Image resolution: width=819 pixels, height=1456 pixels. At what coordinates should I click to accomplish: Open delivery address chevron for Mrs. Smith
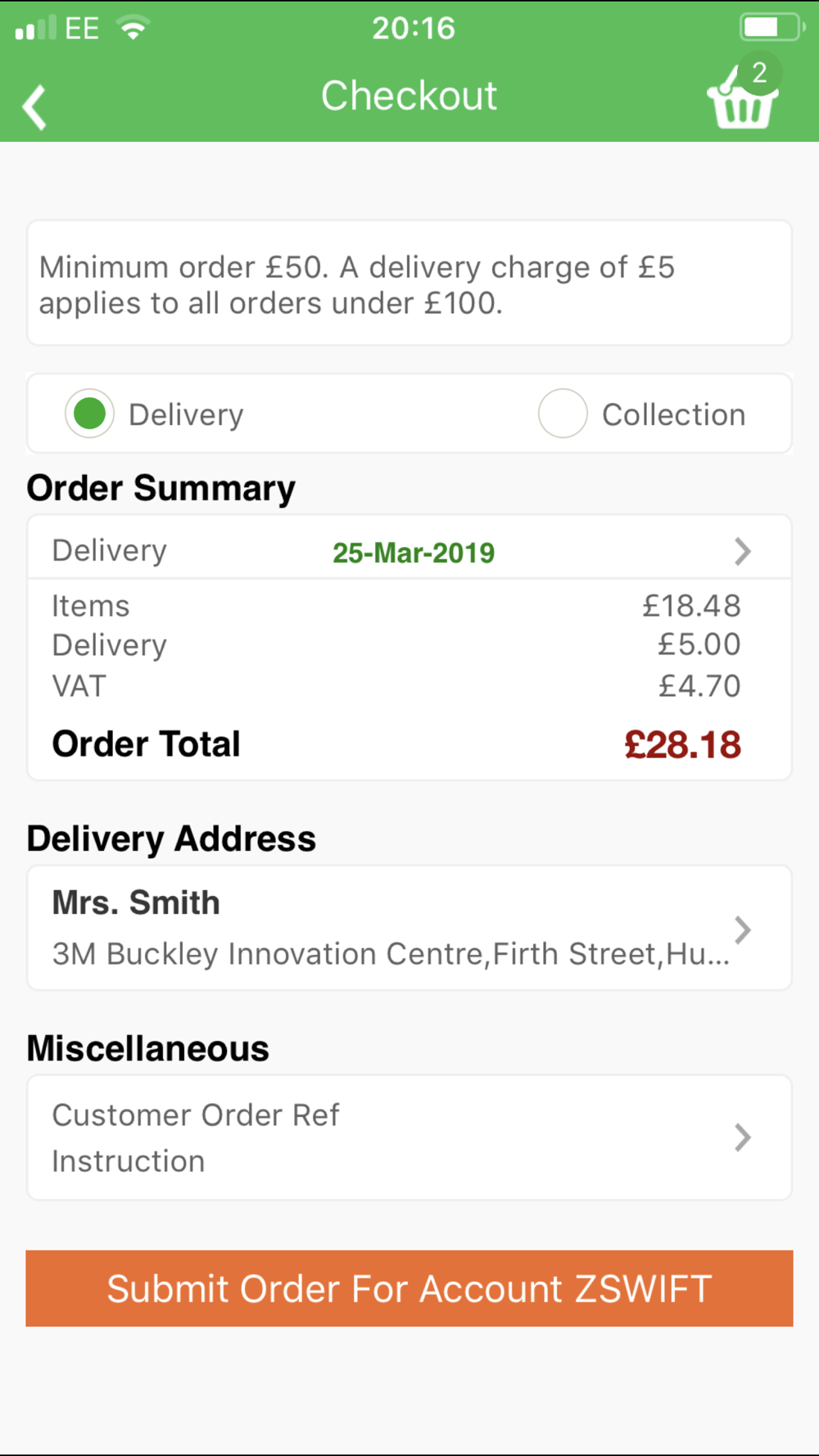click(742, 929)
